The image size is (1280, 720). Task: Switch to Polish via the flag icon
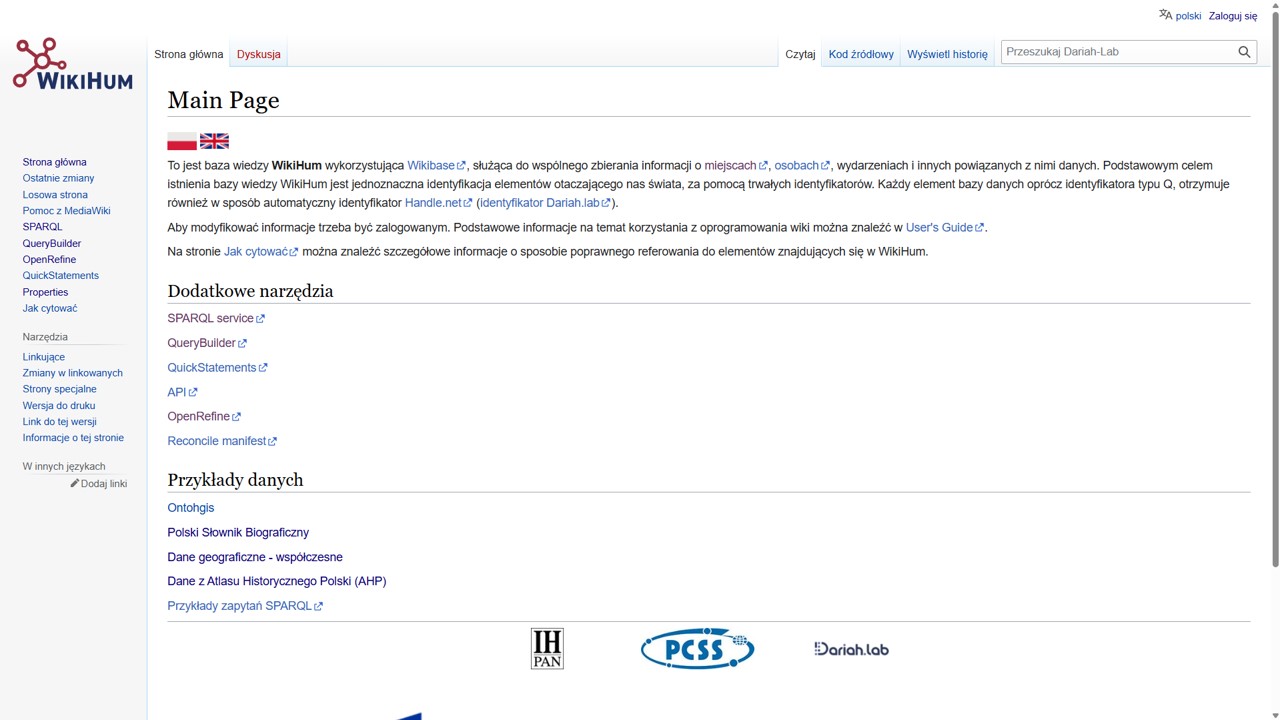point(181,141)
